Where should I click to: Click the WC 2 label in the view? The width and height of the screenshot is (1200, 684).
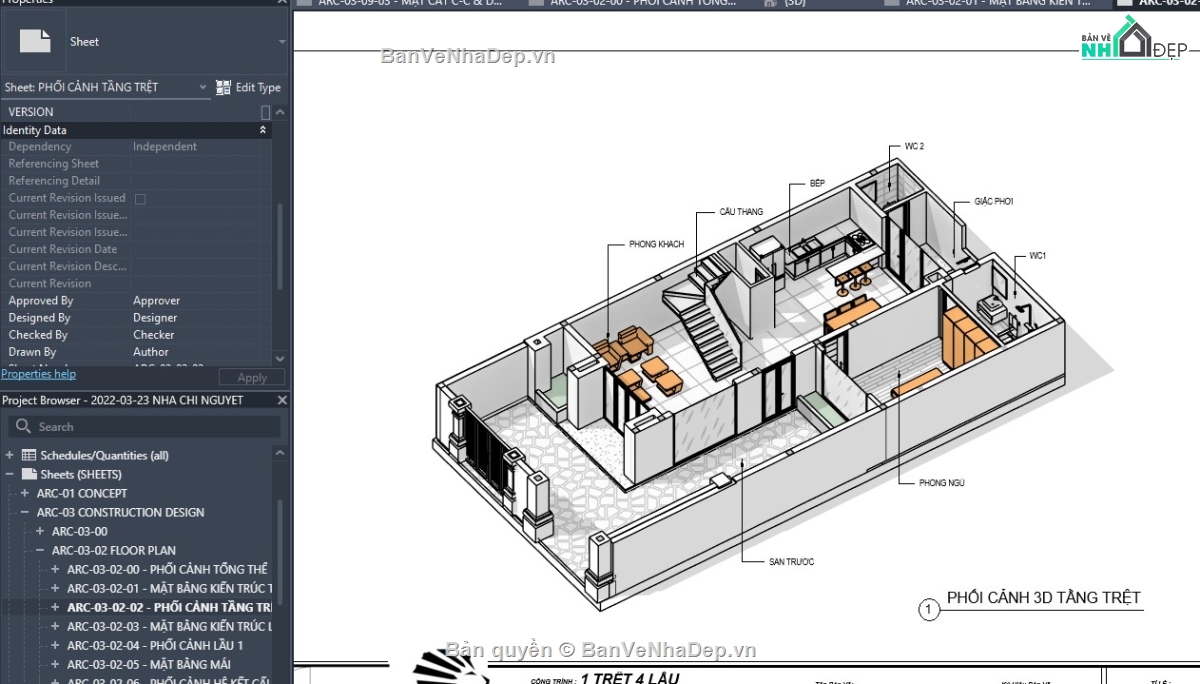[x=914, y=146]
